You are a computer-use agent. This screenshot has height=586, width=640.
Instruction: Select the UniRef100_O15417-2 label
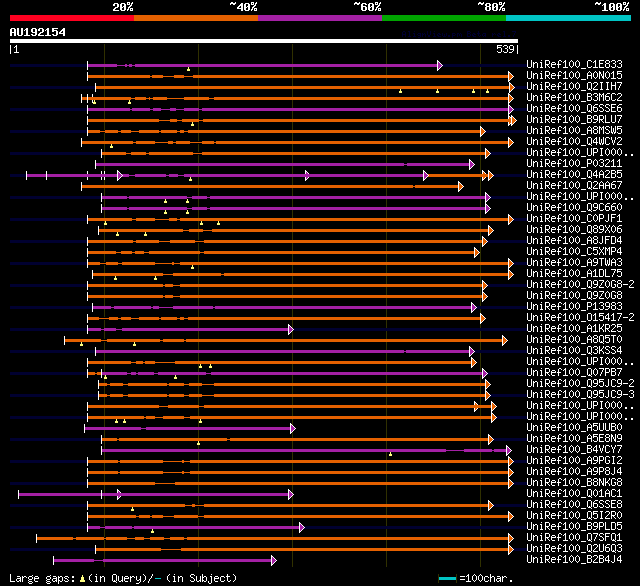point(580,317)
